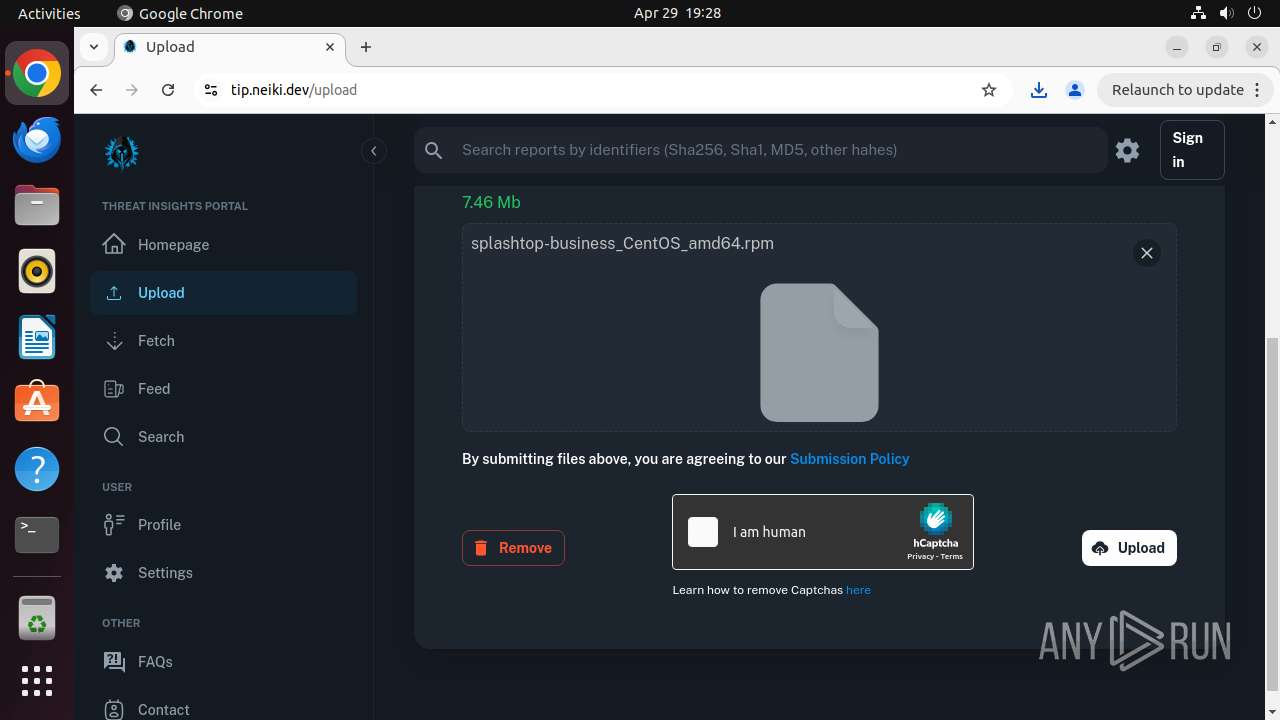
Task: Open the Fetch sidebar item
Action: click(x=223, y=341)
